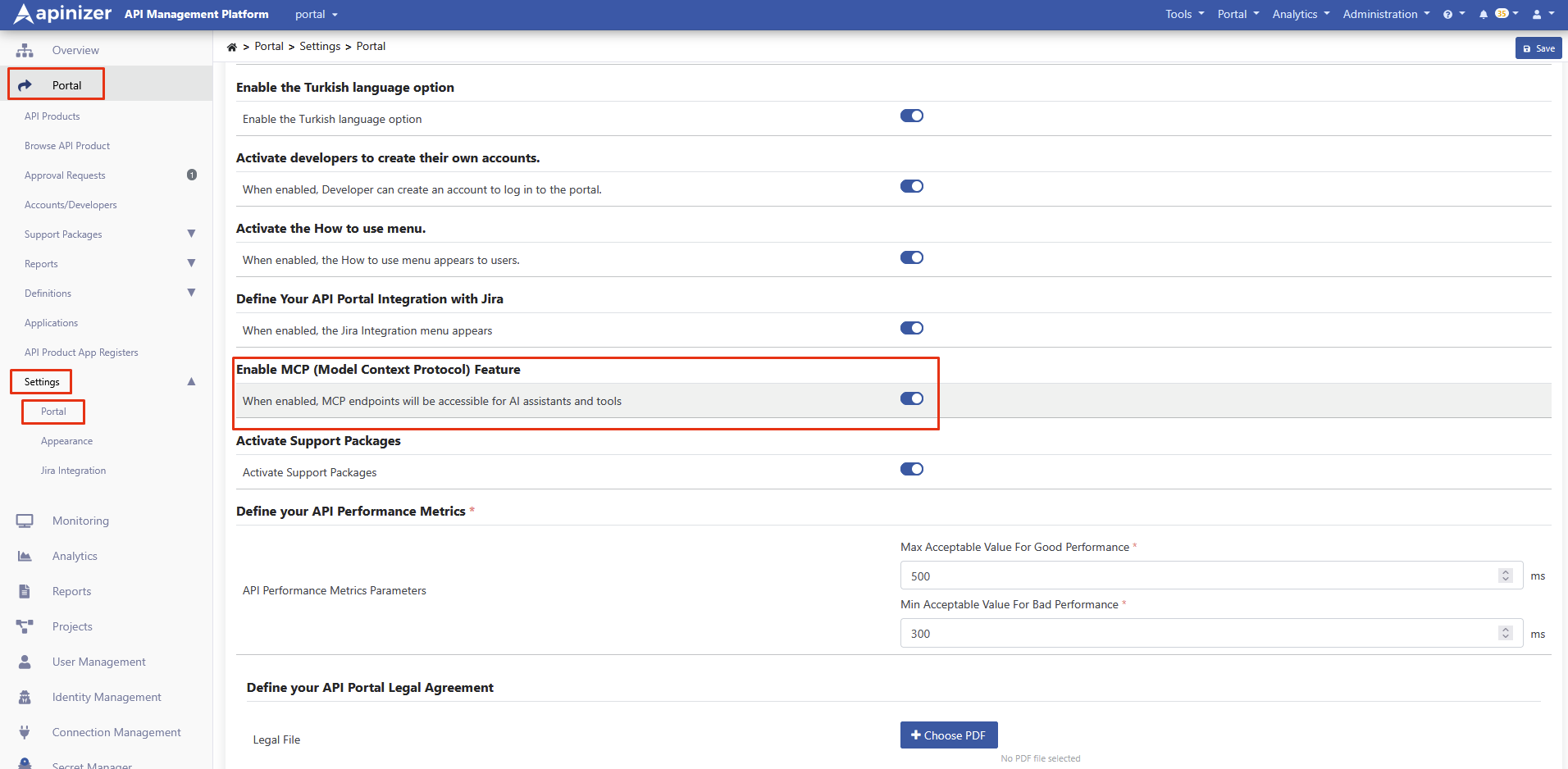Turn off the Jira Integration menu toggle
This screenshot has width=1568, height=769.
click(911, 329)
